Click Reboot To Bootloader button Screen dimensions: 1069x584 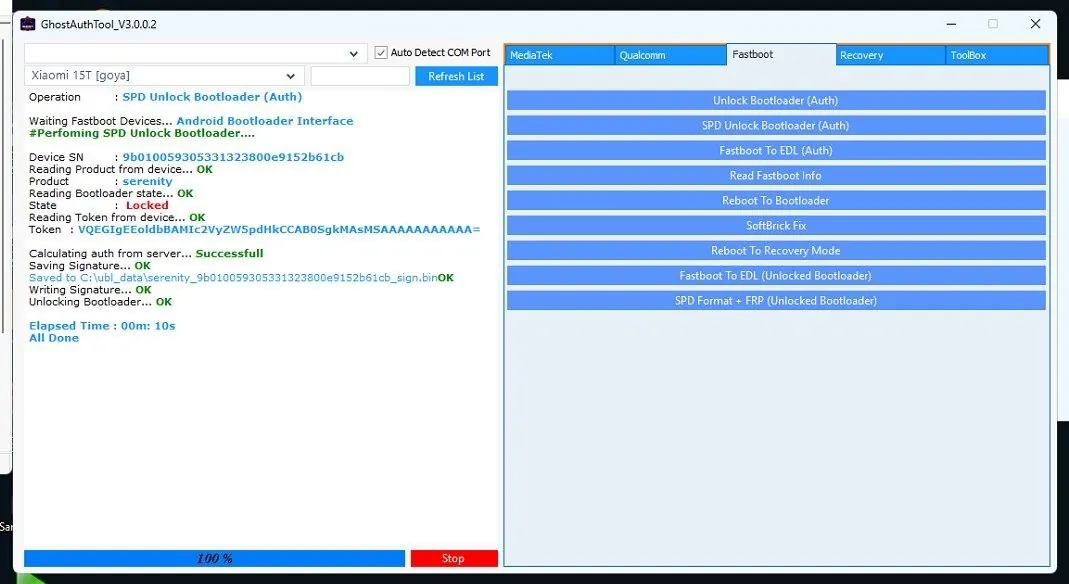[776, 200]
